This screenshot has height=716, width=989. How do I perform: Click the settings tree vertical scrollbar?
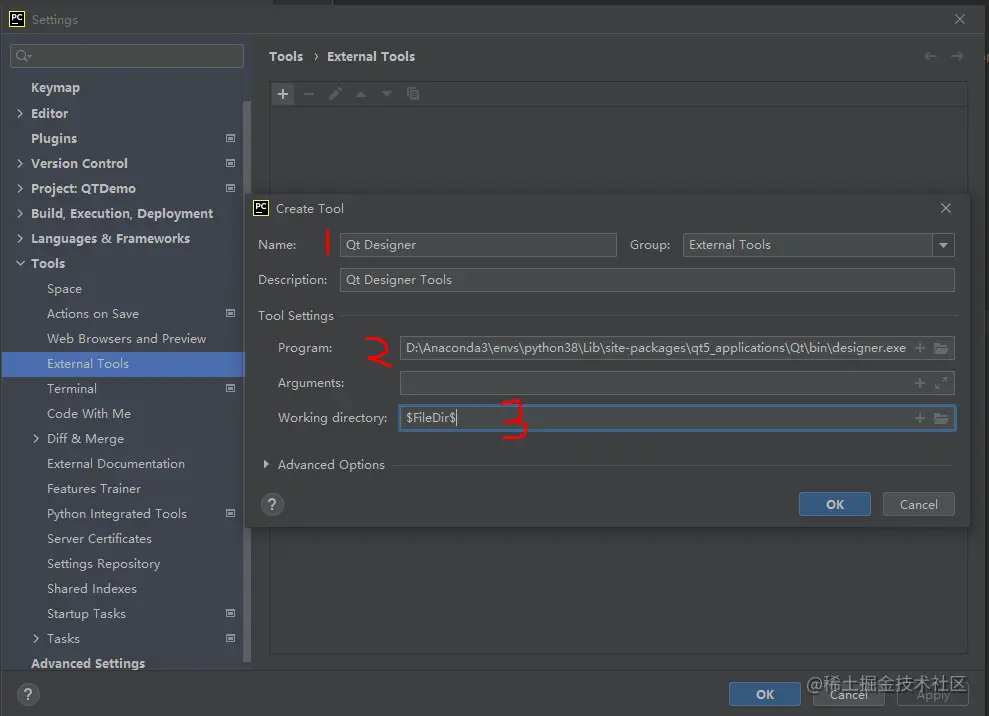(247, 382)
